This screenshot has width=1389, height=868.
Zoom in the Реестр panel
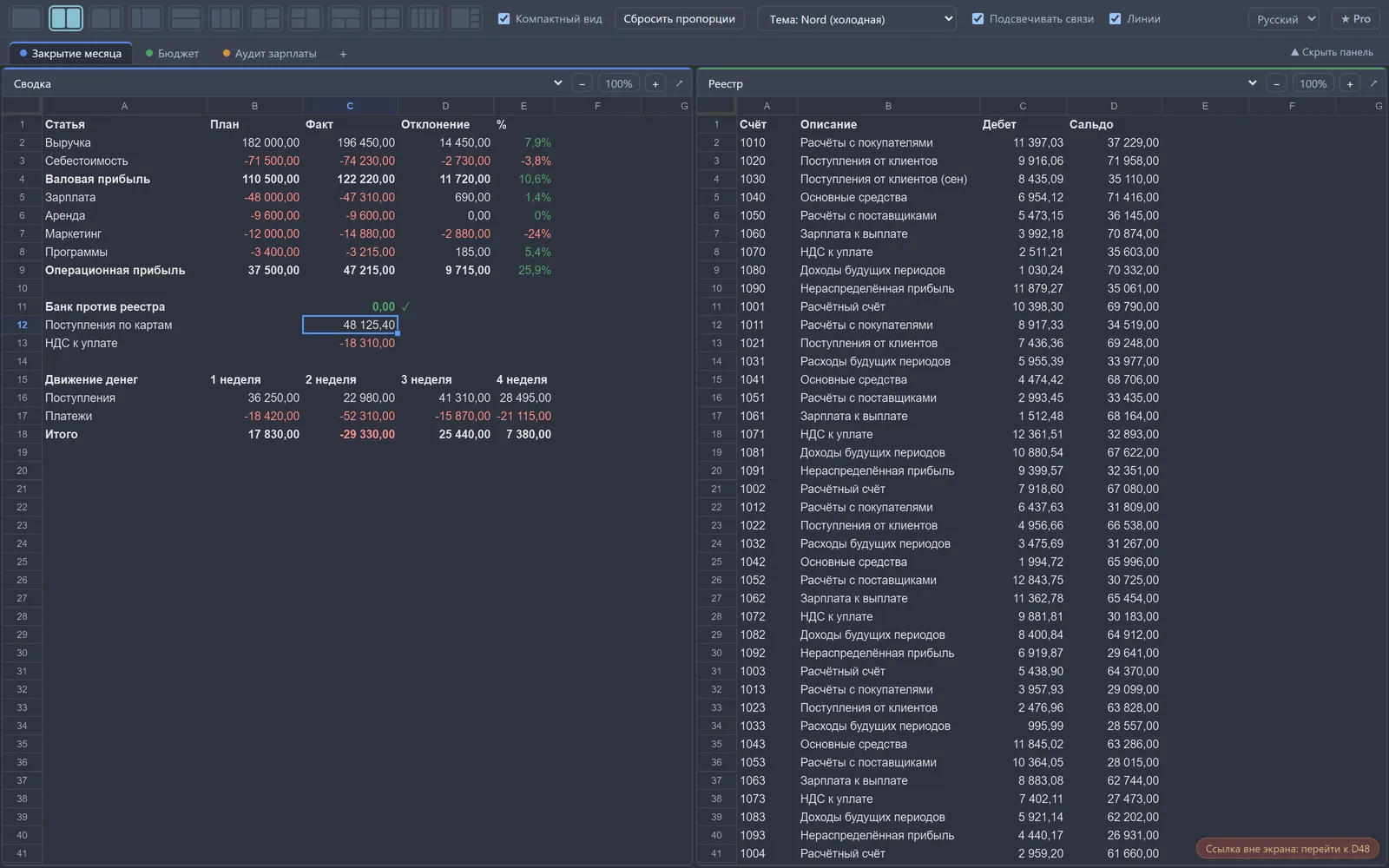pyautogui.click(x=1350, y=83)
